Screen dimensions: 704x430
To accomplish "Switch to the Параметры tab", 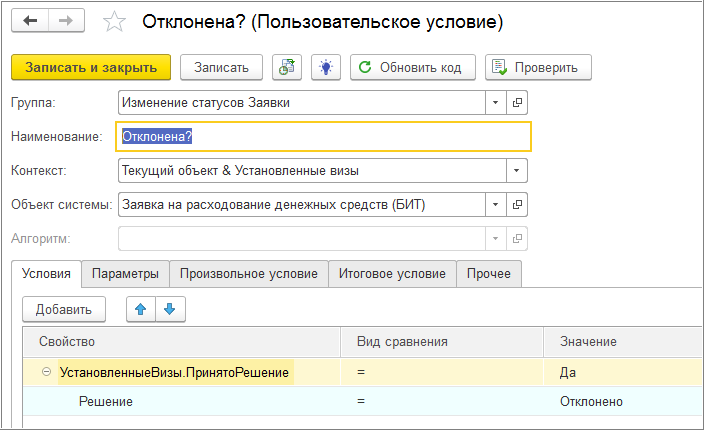I will (125, 274).
